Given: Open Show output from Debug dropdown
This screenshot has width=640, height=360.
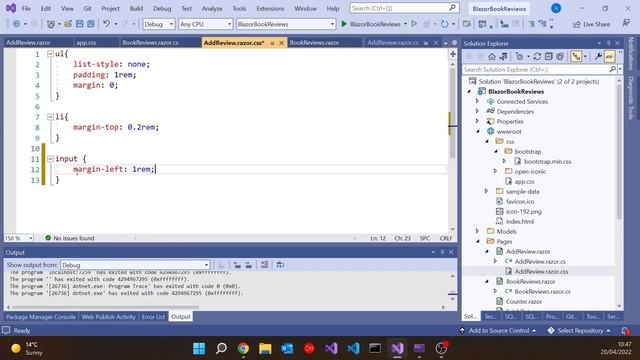Looking at the screenshot, I should (x=136, y=265).
